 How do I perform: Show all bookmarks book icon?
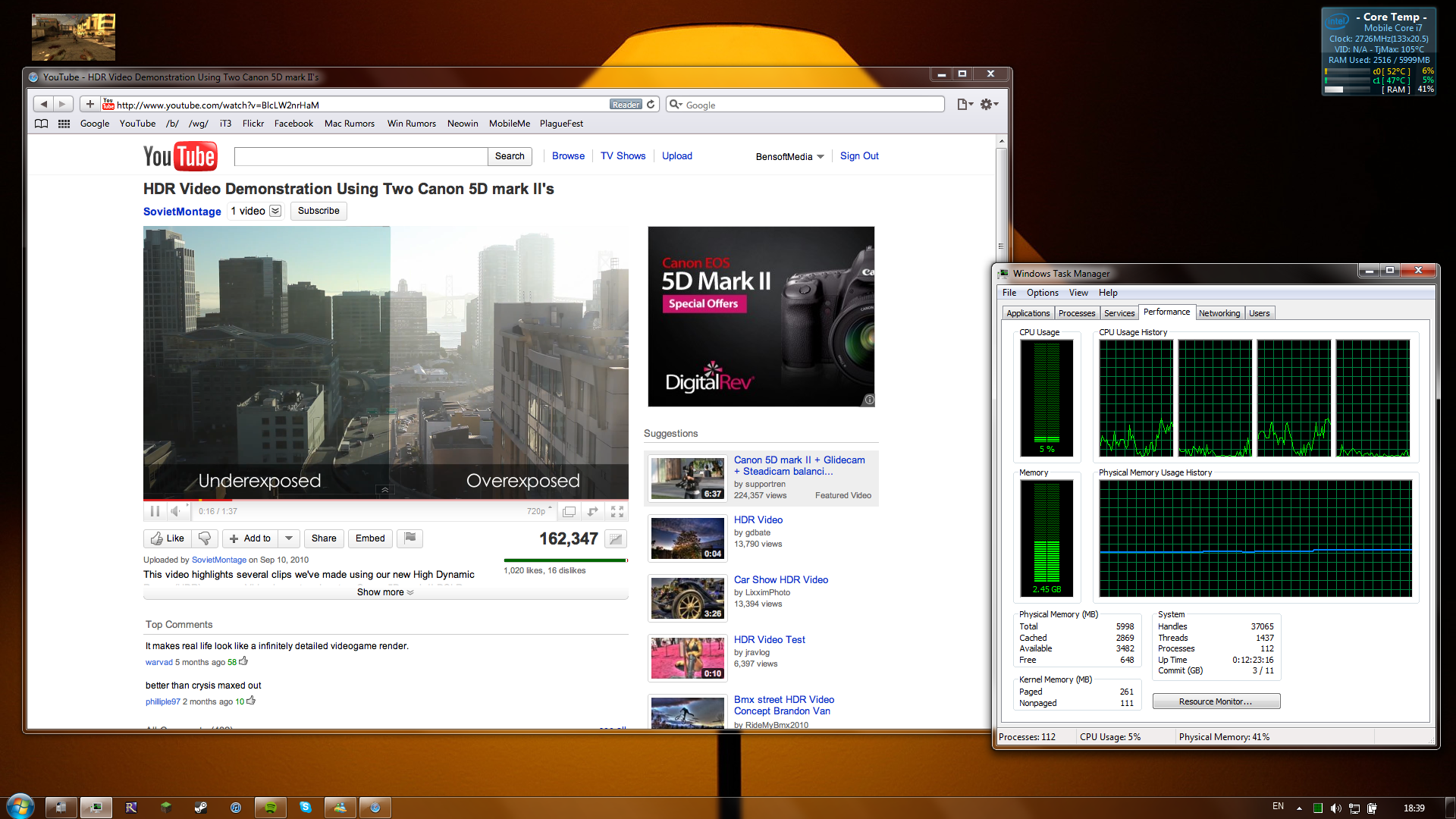(x=42, y=124)
